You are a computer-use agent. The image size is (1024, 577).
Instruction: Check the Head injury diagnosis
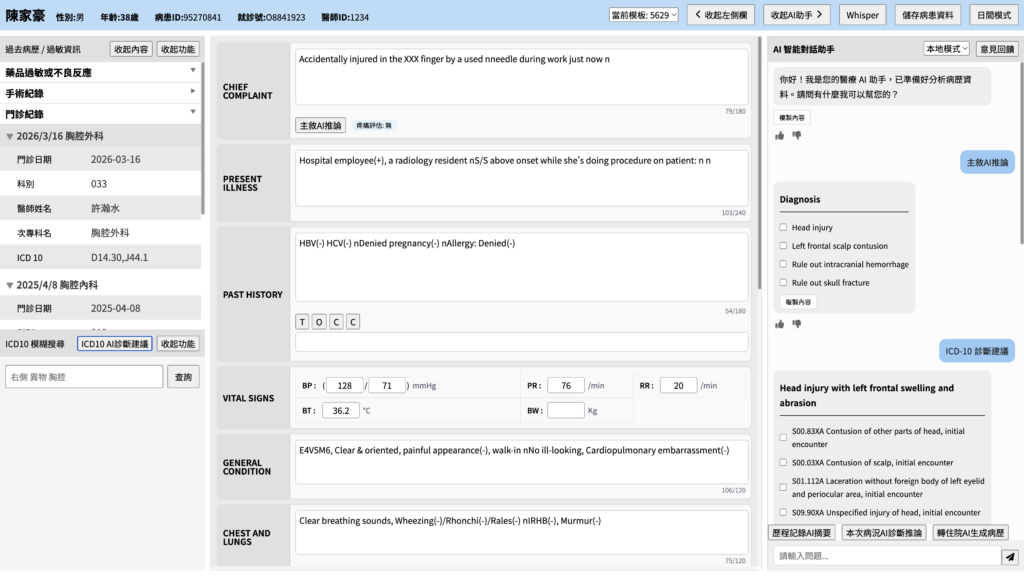[x=783, y=227]
